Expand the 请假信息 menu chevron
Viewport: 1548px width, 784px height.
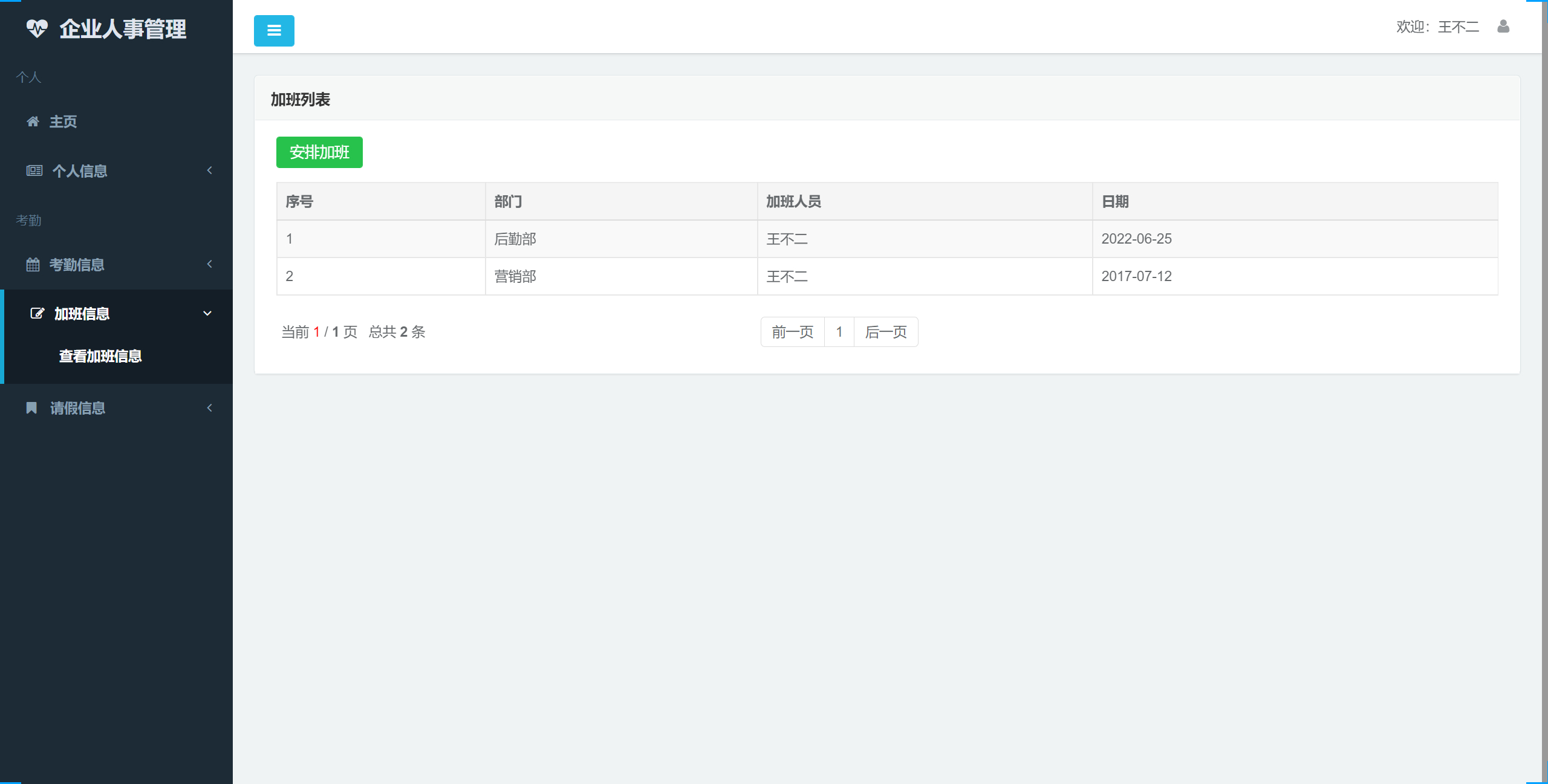209,407
